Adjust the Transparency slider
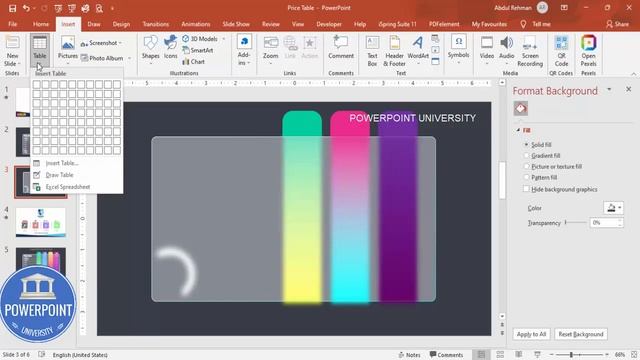This screenshot has width=640, height=360. point(576,222)
